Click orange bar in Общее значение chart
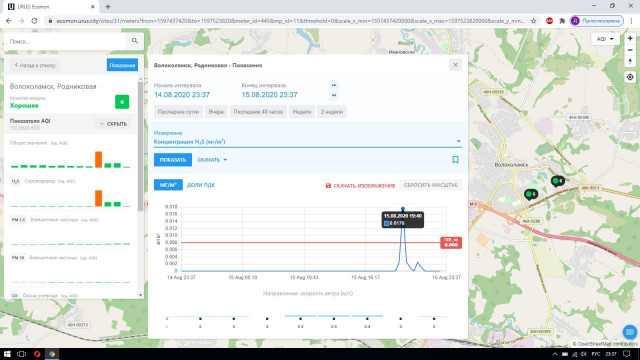This screenshot has width=640, height=360. (98, 160)
